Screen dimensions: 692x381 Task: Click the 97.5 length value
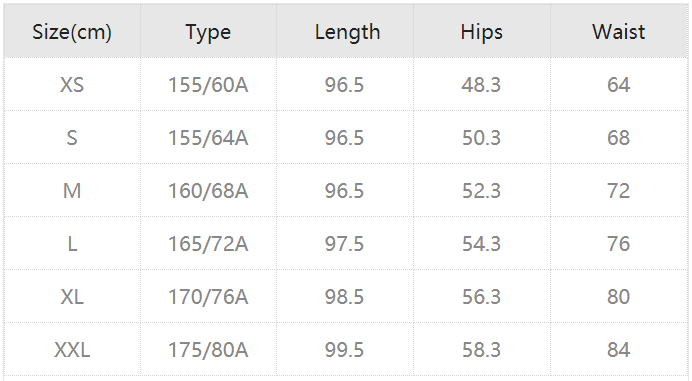pyautogui.click(x=344, y=244)
